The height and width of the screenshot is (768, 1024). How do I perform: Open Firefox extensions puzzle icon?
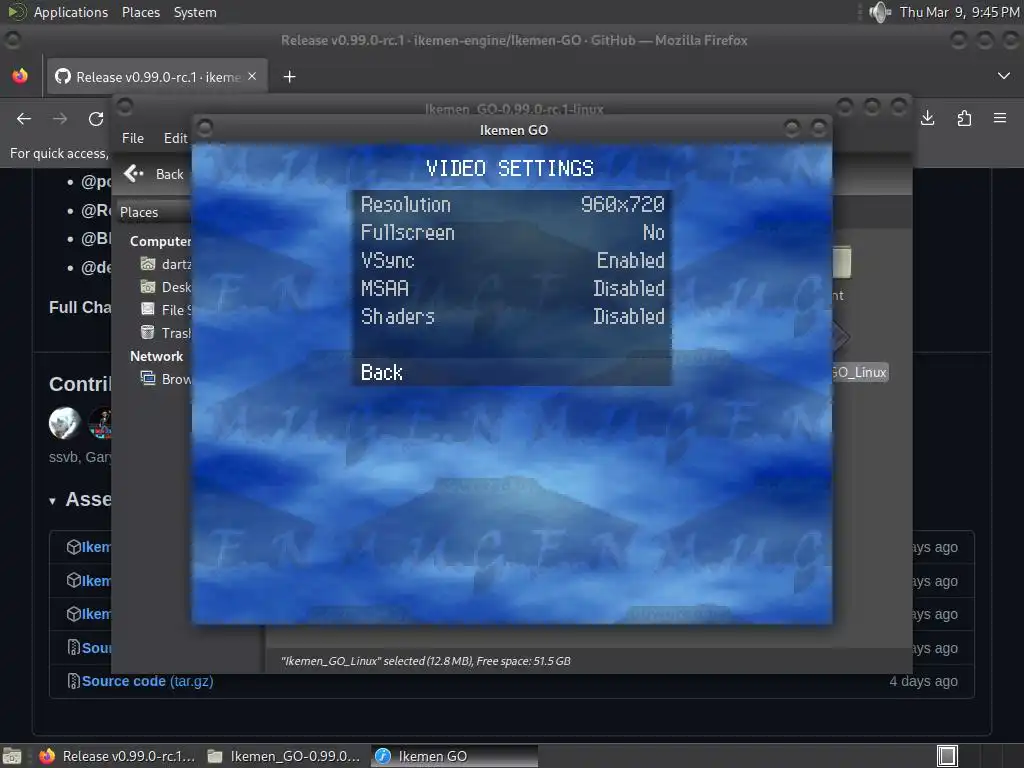coord(964,118)
